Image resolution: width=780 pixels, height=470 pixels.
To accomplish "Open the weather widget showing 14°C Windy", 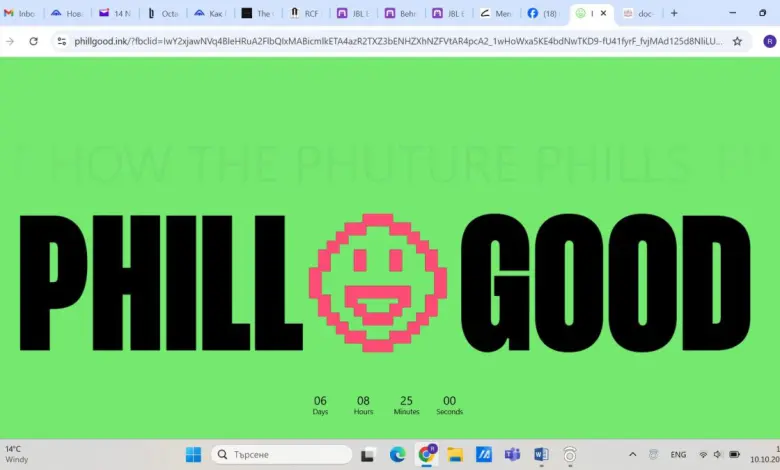I will [x=18, y=454].
